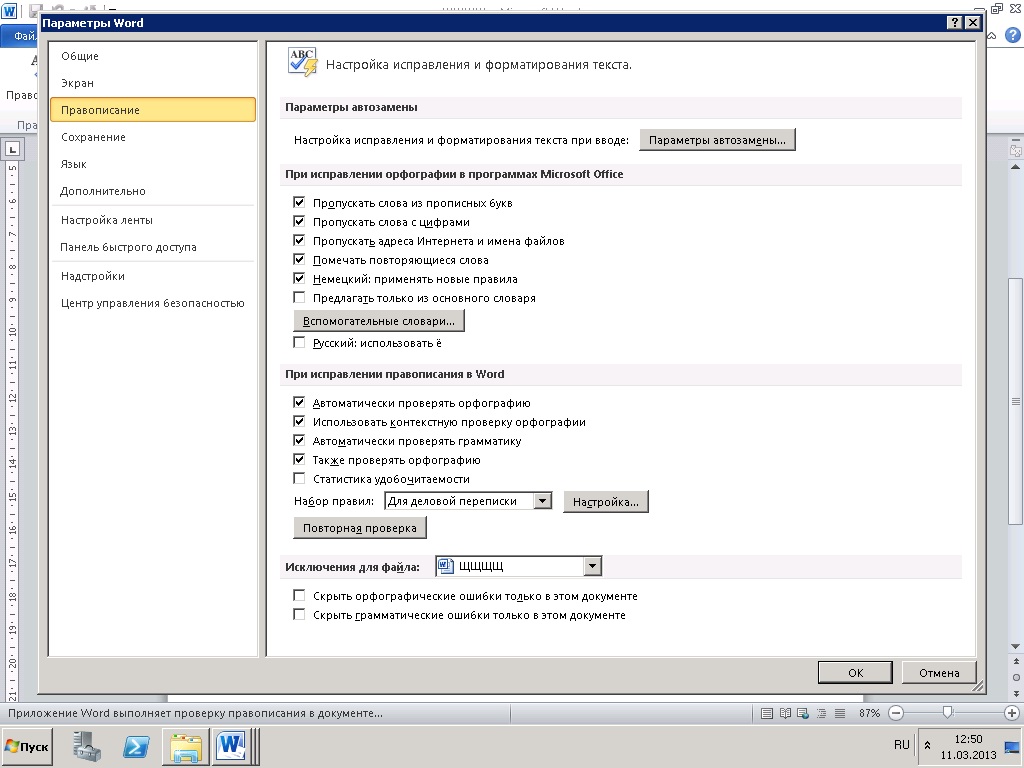1024x768 pixels.
Task: Switch to Full Screen Reading view icon
Action: [x=786, y=713]
